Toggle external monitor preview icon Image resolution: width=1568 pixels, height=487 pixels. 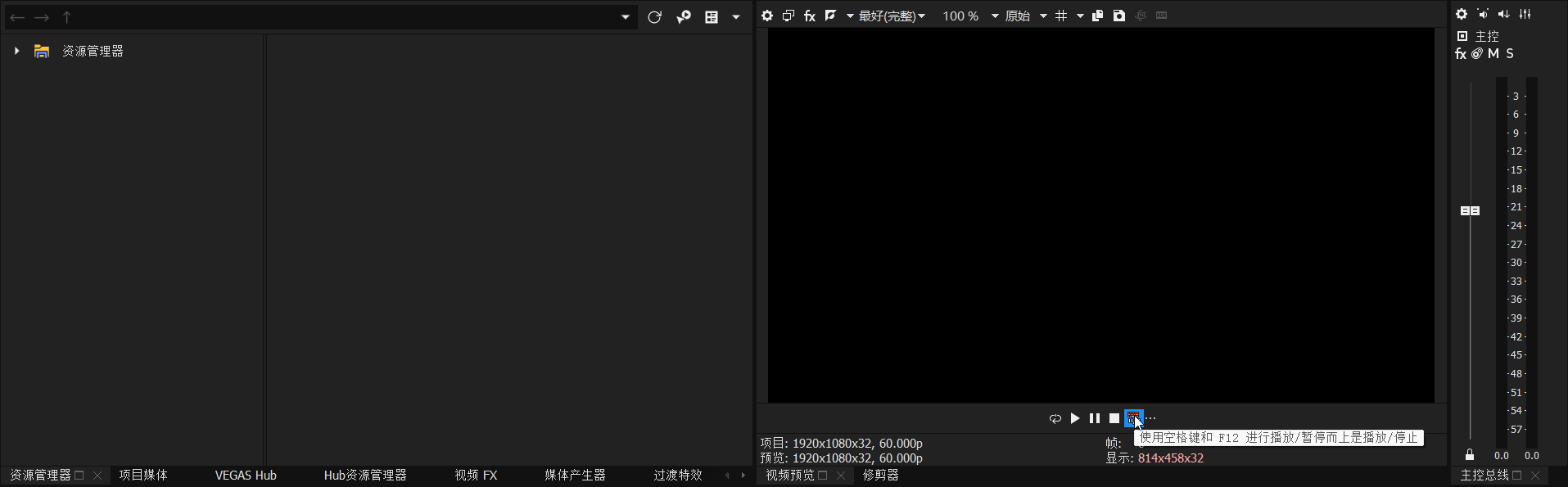pyautogui.click(x=788, y=16)
